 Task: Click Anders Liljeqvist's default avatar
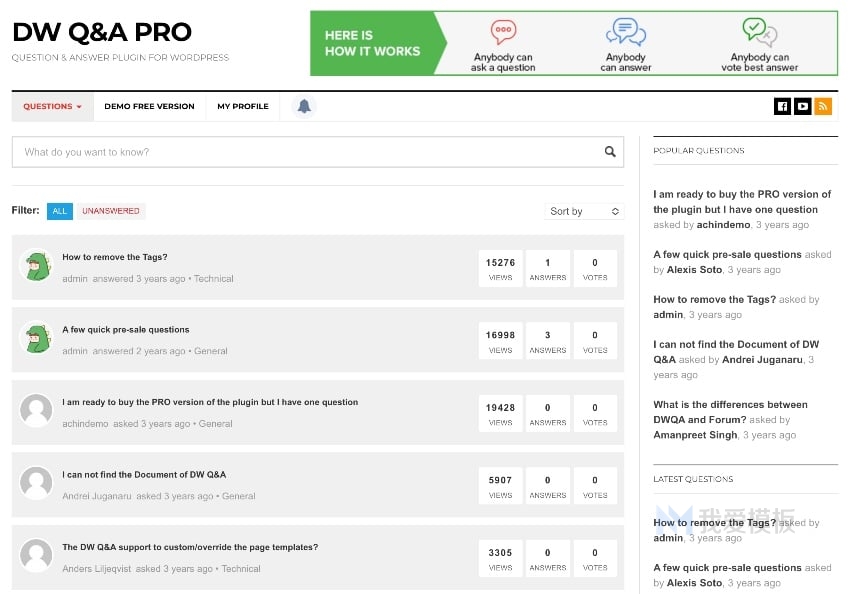(x=36, y=556)
